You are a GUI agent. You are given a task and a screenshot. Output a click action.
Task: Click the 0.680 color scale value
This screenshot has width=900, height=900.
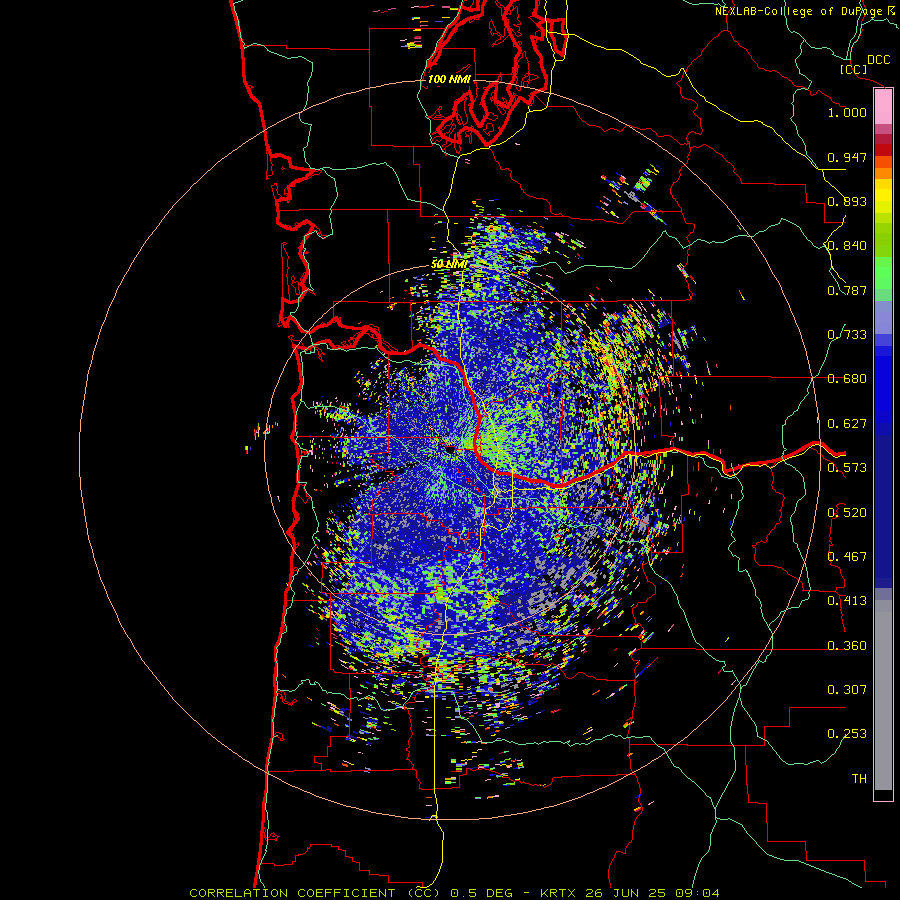(x=847, y=379)
